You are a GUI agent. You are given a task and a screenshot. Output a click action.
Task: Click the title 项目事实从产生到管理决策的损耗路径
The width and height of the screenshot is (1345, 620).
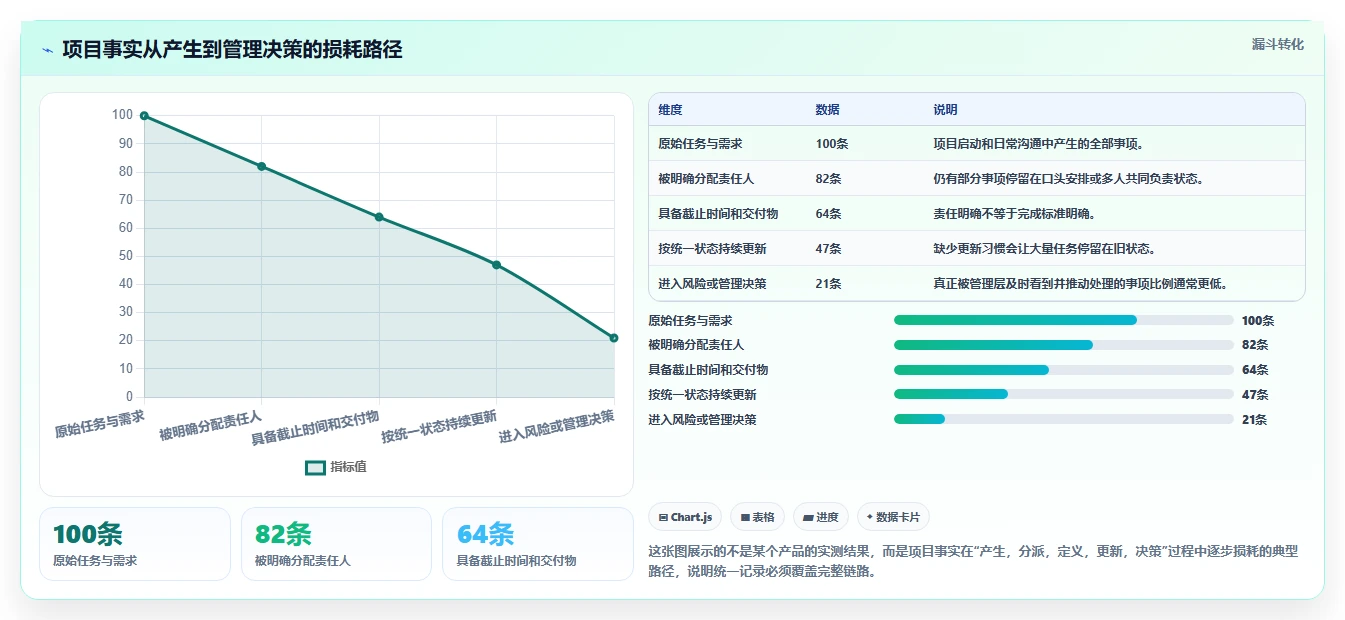[232, 49]
